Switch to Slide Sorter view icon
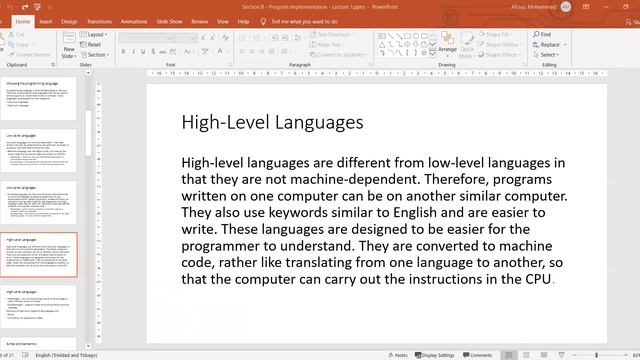 coord(526,356)
